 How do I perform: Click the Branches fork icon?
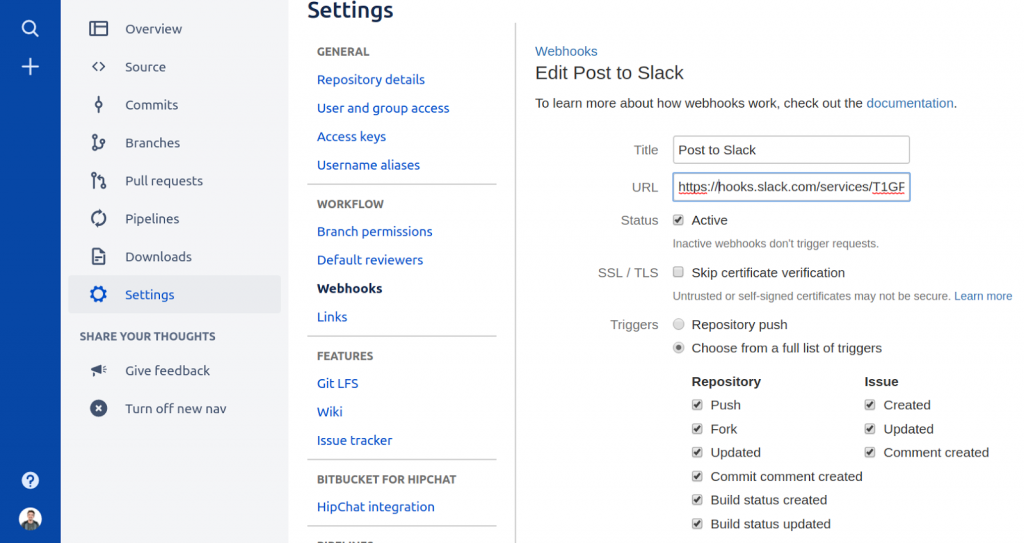pos(99,142)
